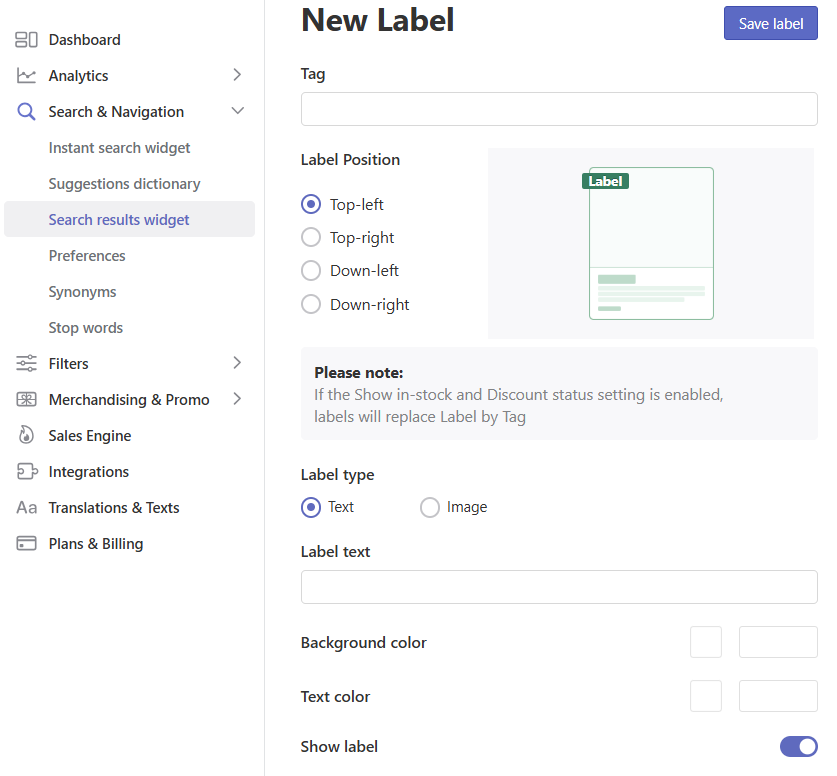837x776 pixels.
Task: Click the Sales Engine flame icon
Action: click(26, 435)
